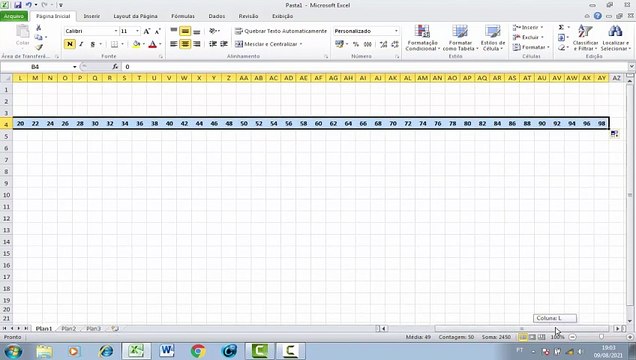Click the Formatar cells button
This screenshot has height=360, width=636.
[531, 47]
